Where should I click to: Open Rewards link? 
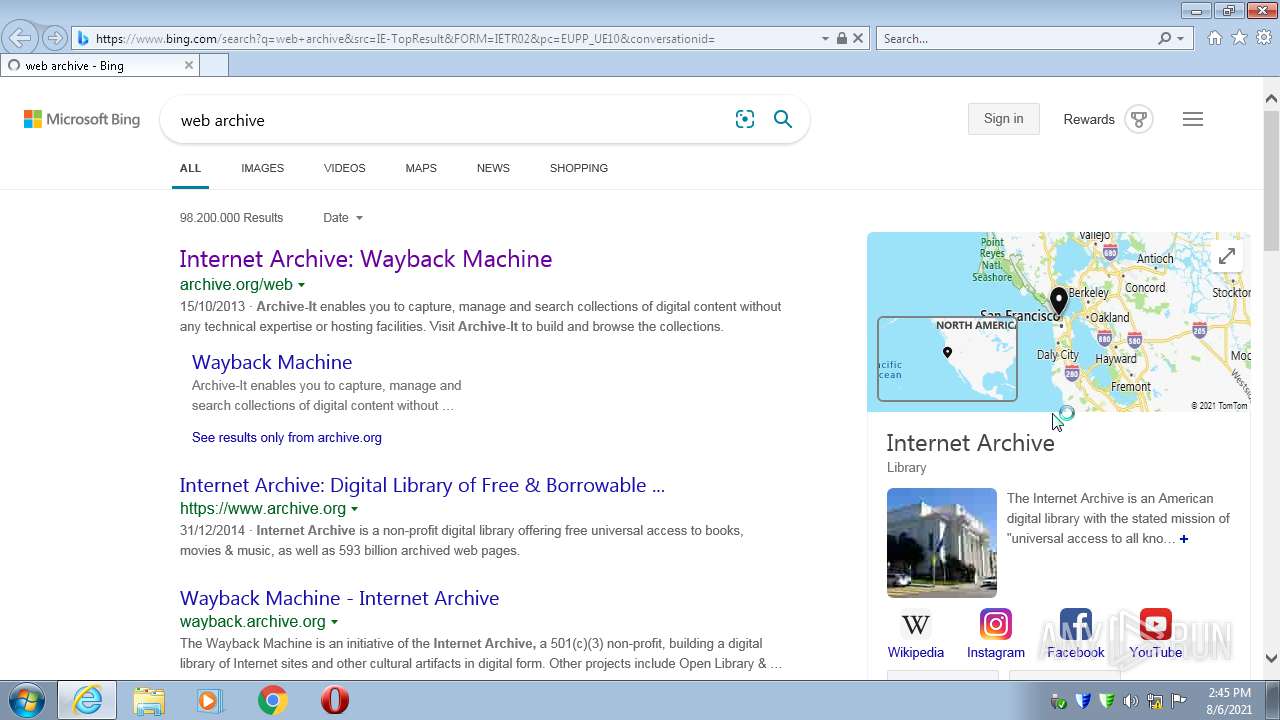(1089, 119)
